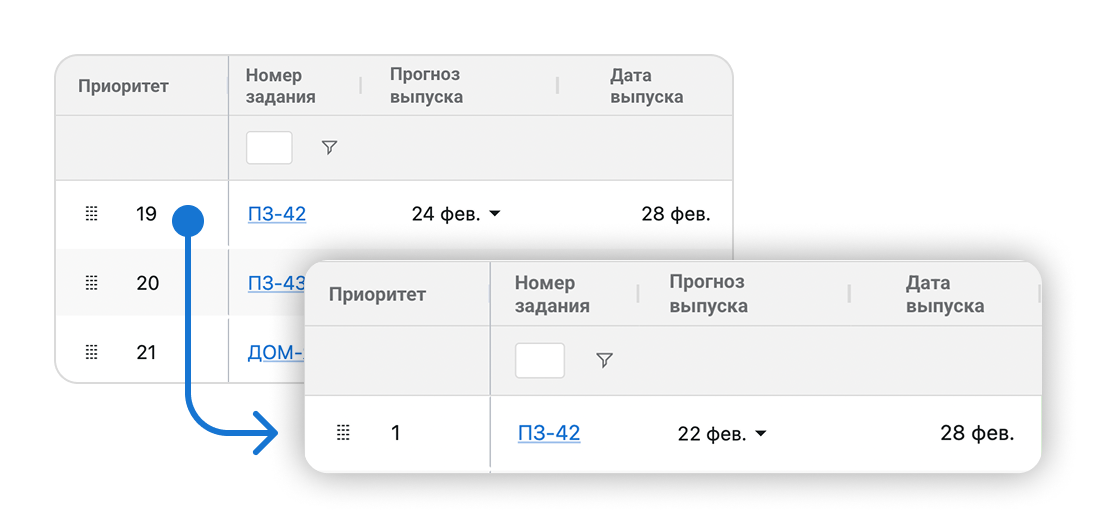Click the blue circle marker near priority 19
Screen dimensions: 1120x520
click(x=188, y=221)
